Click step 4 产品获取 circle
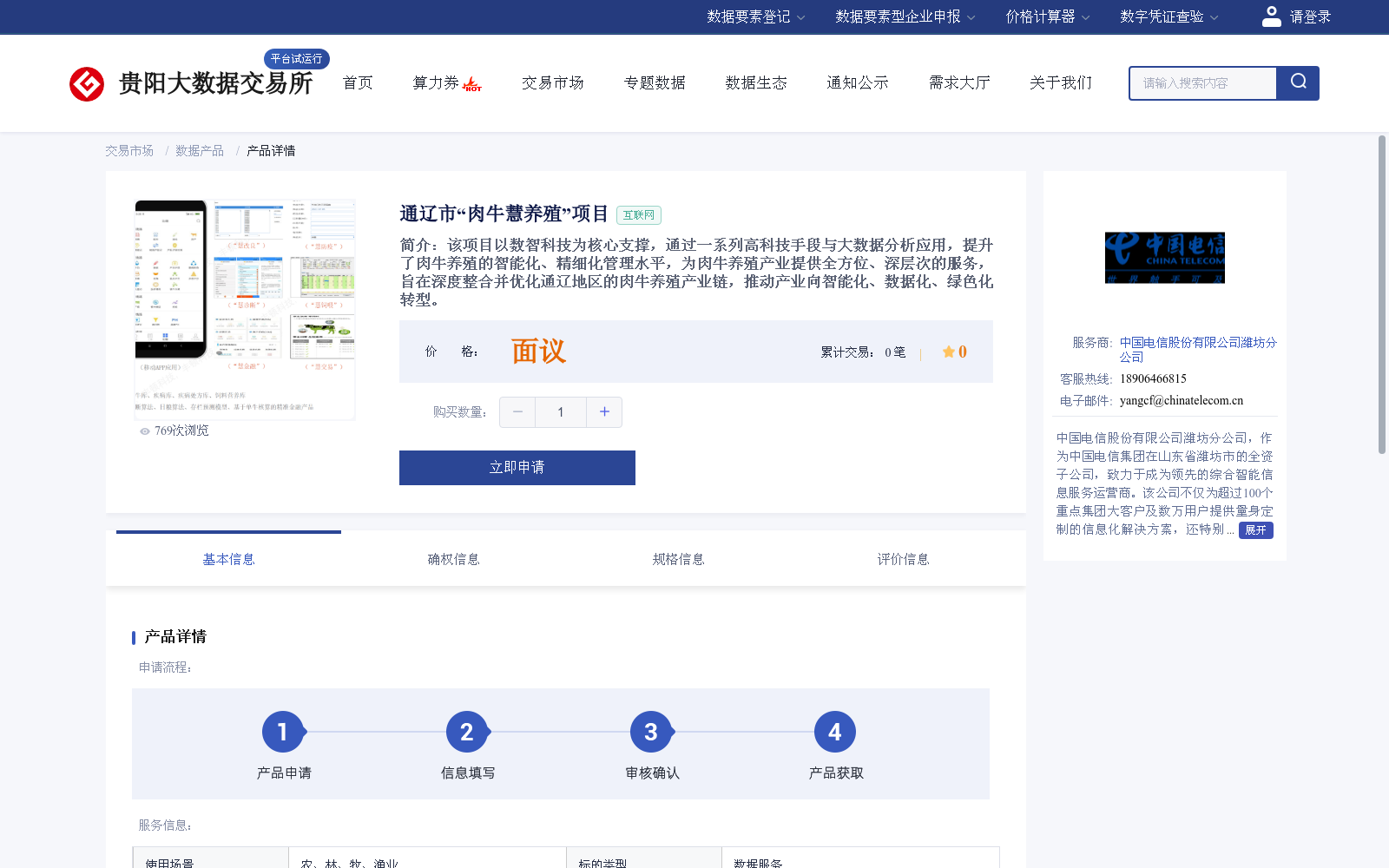The width and height of the screenshot is (1389, 868). tap(835, 732)
